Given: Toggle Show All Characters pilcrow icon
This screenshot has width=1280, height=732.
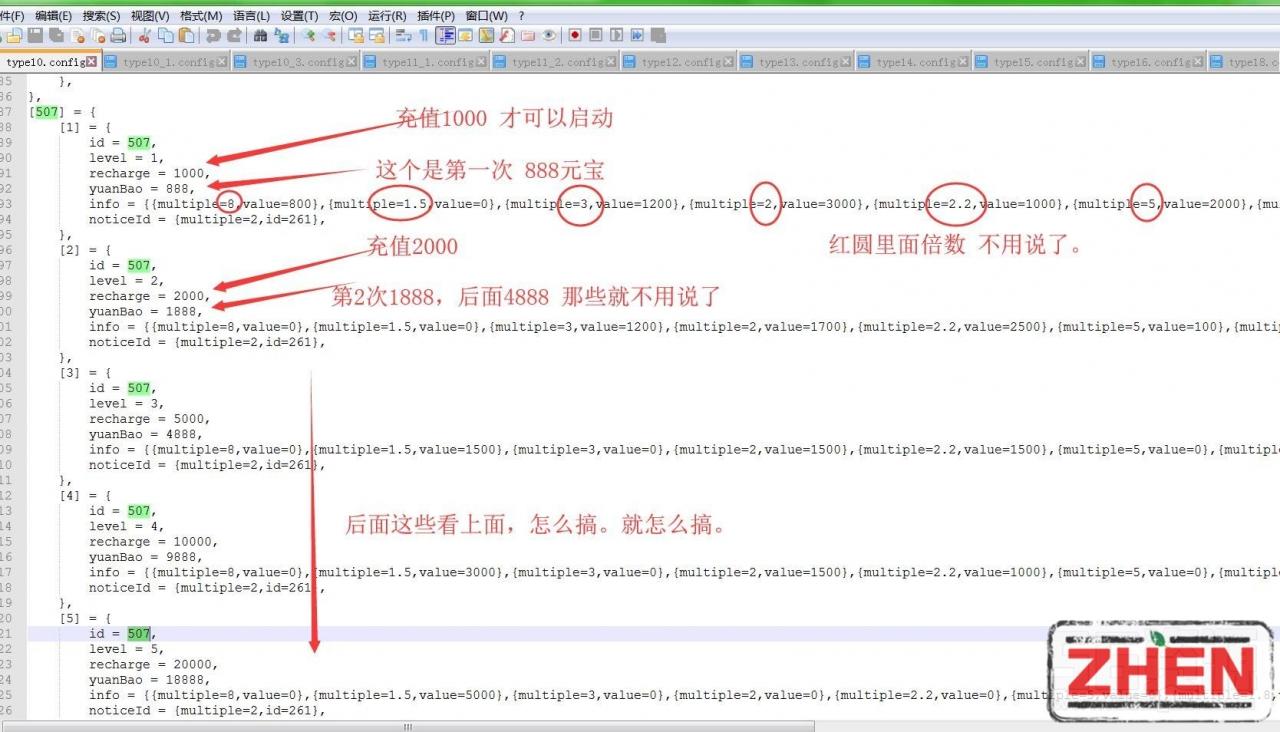Looking at the screenshot, I should (423, 35).
